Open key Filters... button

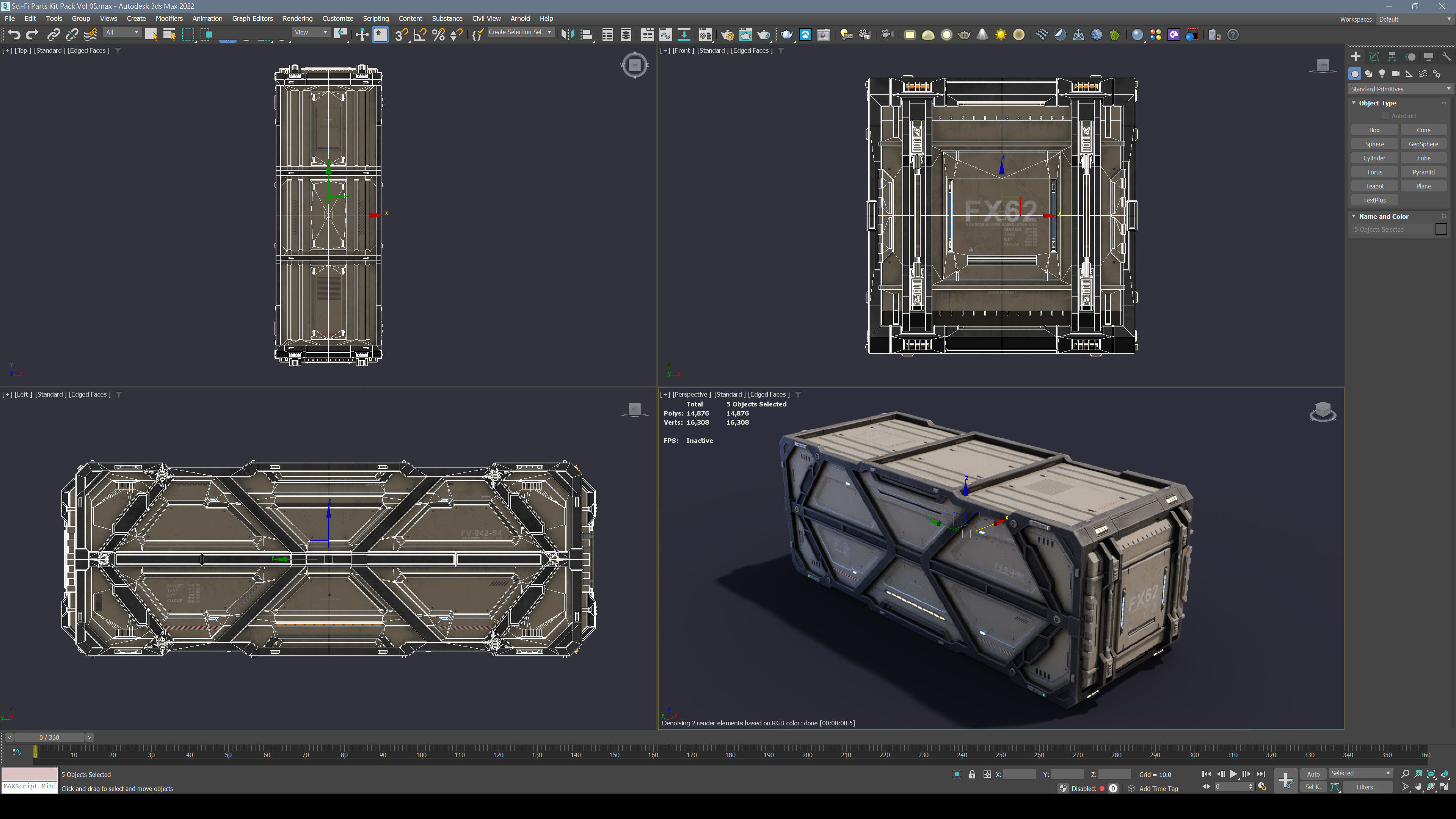point(1367,787)
